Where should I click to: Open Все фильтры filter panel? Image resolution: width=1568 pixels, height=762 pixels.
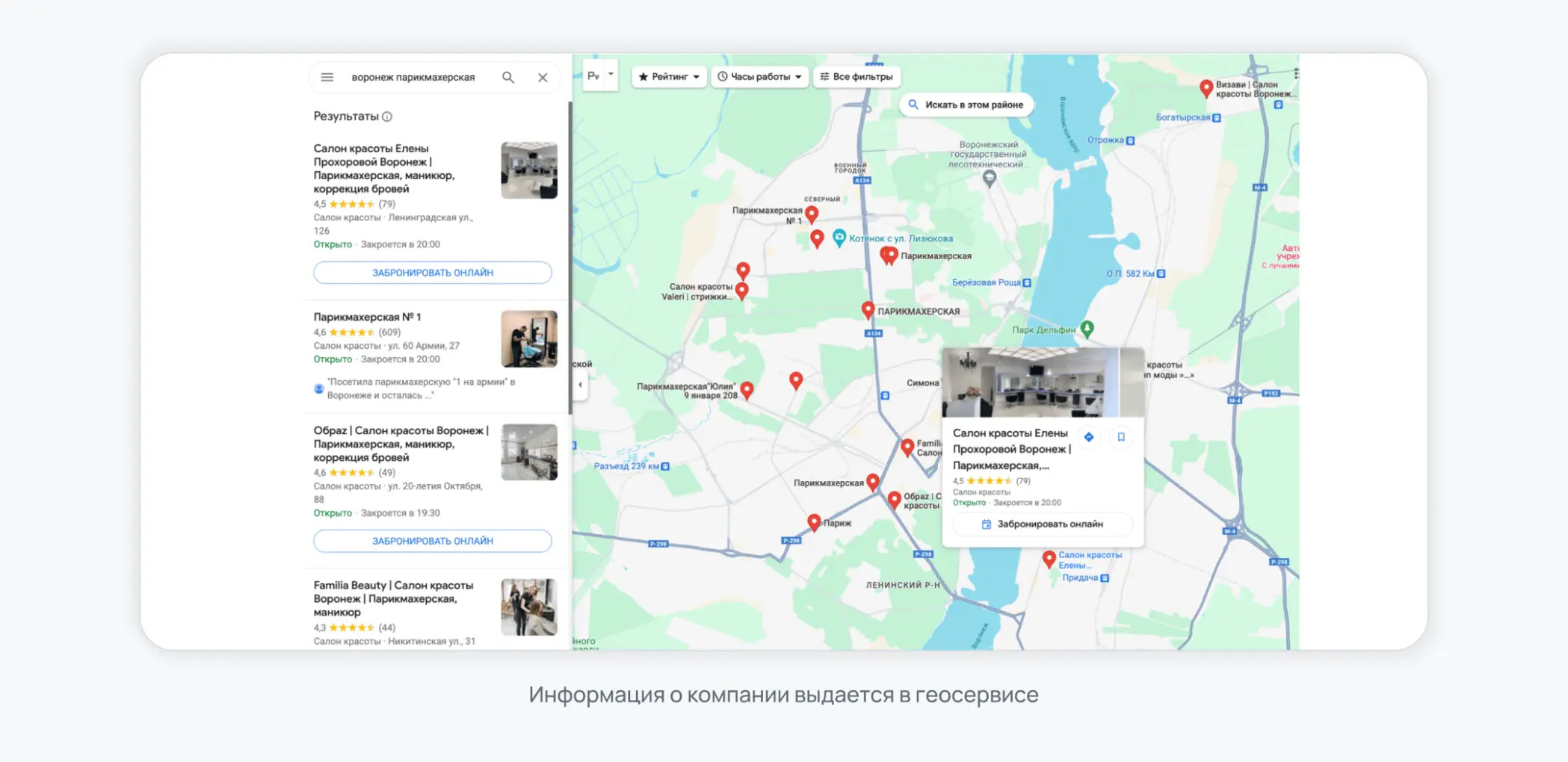tap(856, 76)
